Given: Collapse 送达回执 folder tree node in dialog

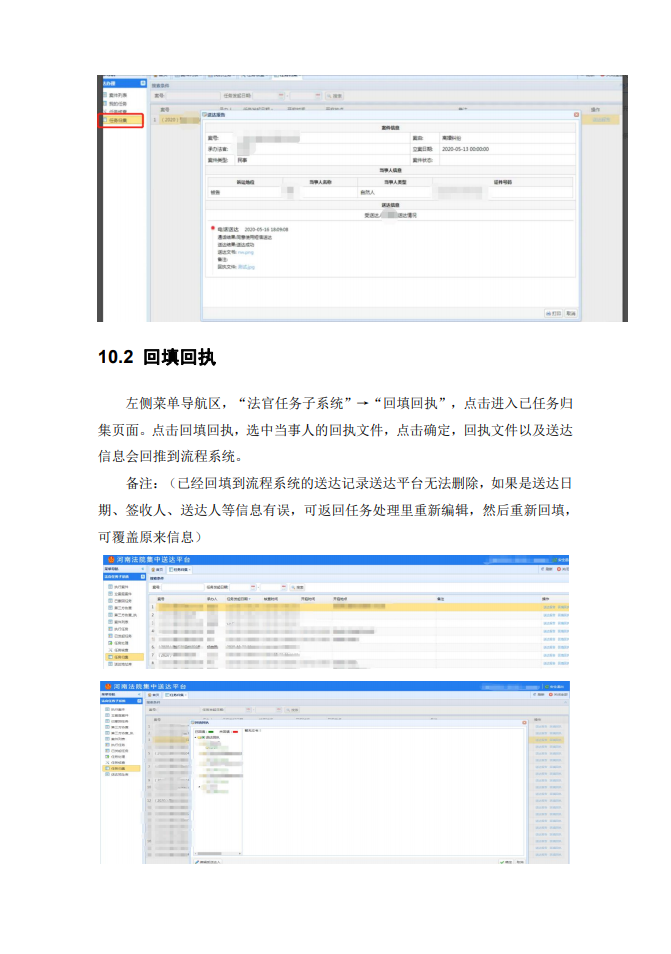Looking at the screenshot, I should [x=195, y=737].
